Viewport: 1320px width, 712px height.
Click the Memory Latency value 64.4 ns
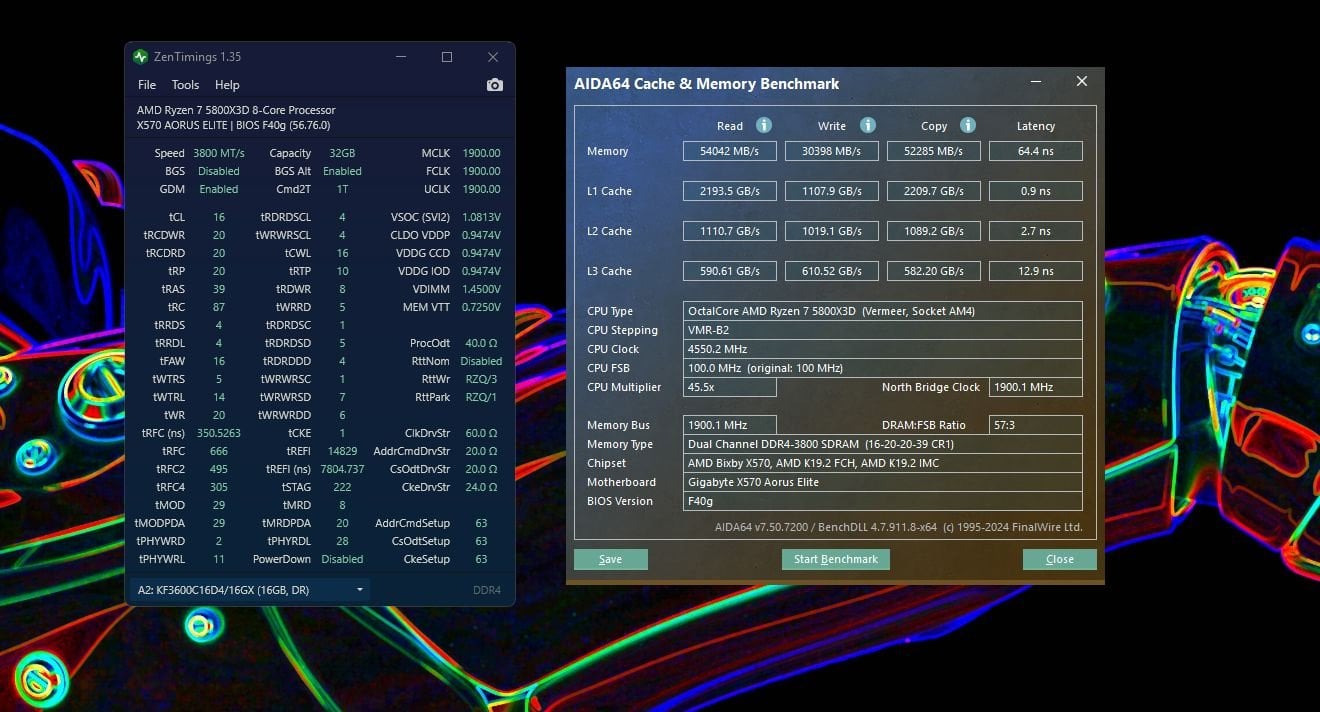[x=1036, y=151]
